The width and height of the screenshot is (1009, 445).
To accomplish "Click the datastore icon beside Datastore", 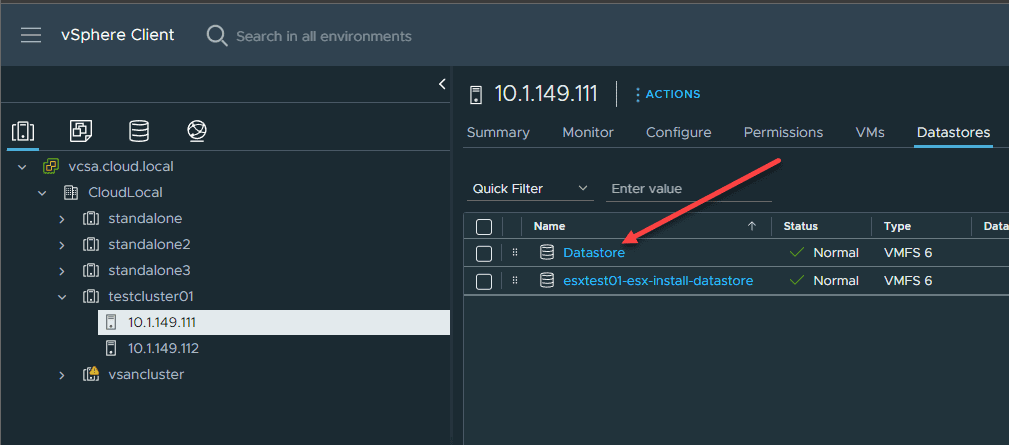I will (x=547, y=253).
